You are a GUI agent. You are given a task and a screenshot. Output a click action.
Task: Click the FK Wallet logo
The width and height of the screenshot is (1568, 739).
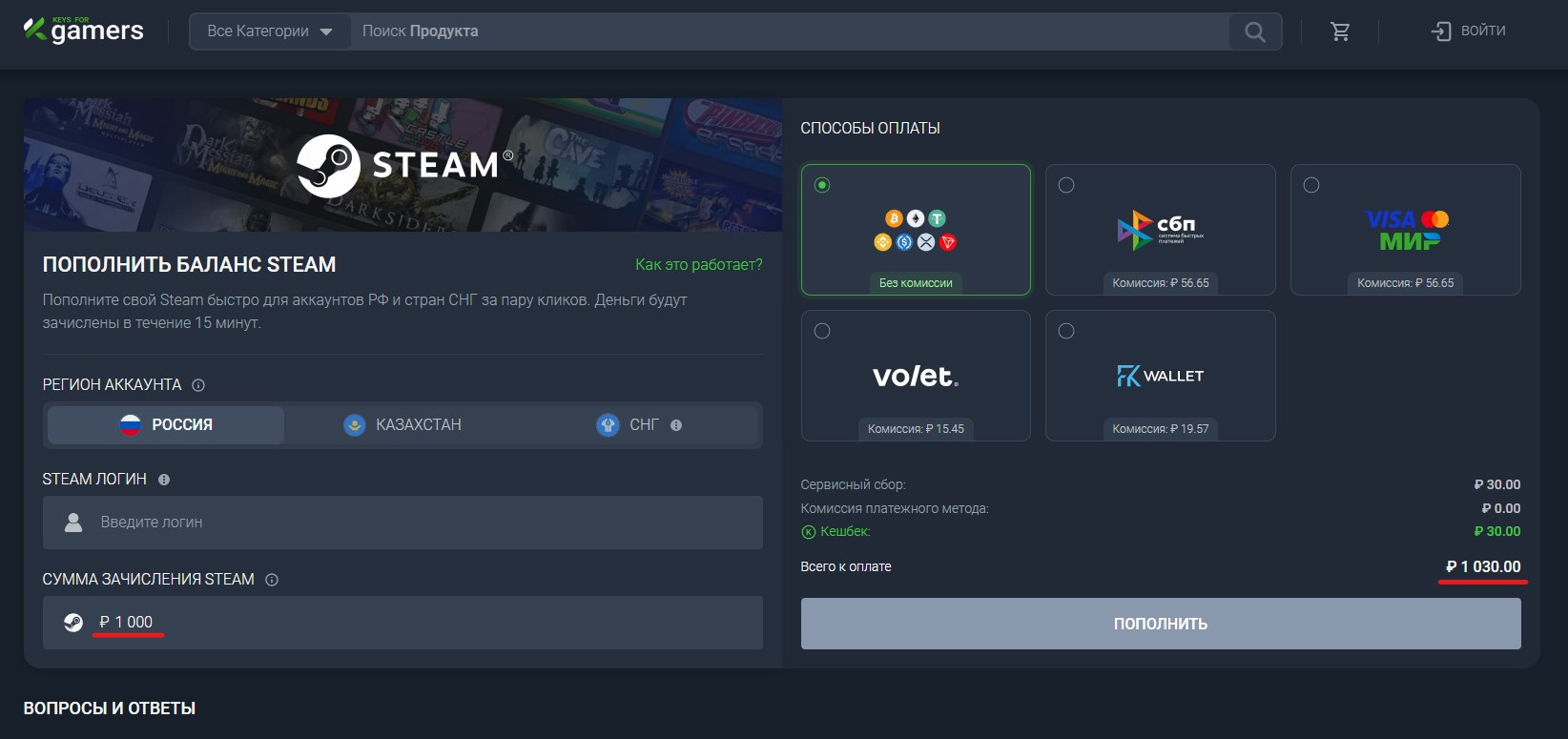tap(1161, 376)
